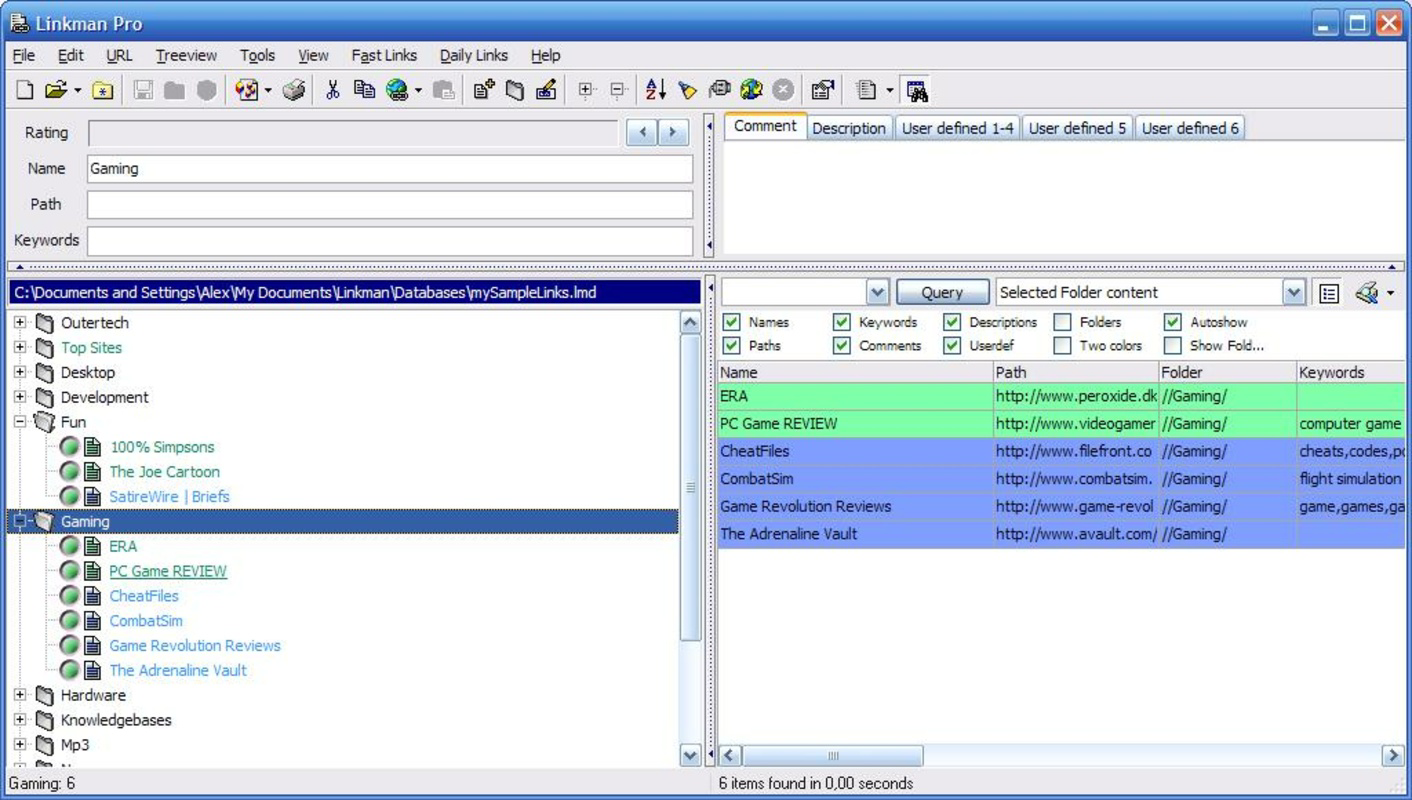Screen dimensions: 1412x800
Task: Click the Open database folder icon
Action: (x=55, y=90)
